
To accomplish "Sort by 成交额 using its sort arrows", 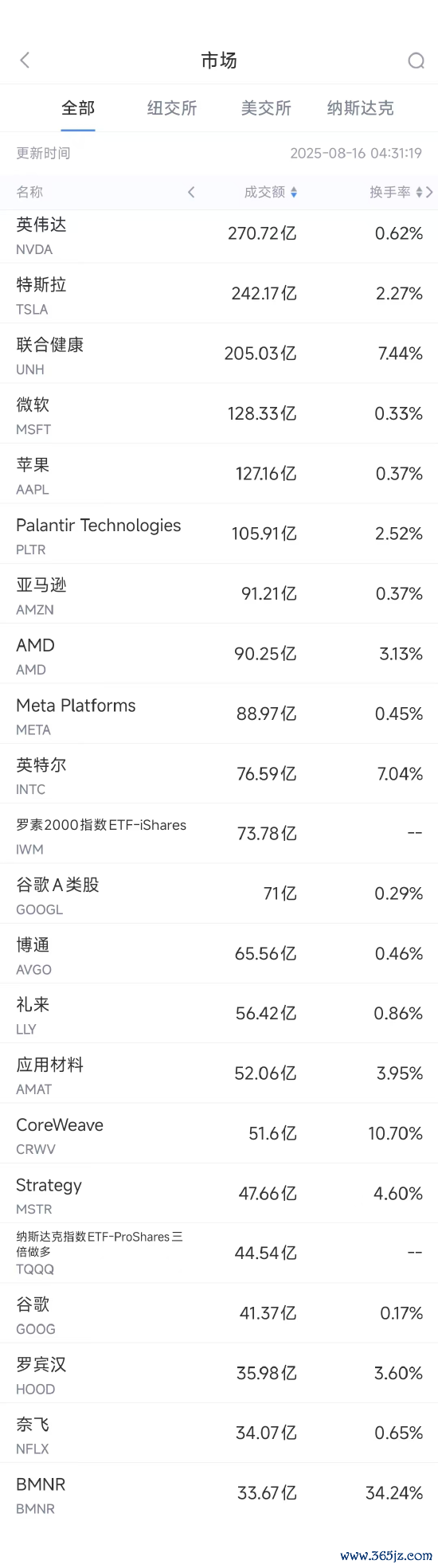I will point(294,192).
